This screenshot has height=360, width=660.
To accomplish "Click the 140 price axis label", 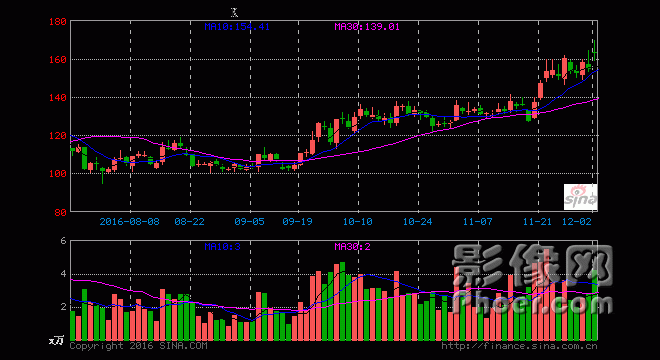I will [x=58, y=98].
